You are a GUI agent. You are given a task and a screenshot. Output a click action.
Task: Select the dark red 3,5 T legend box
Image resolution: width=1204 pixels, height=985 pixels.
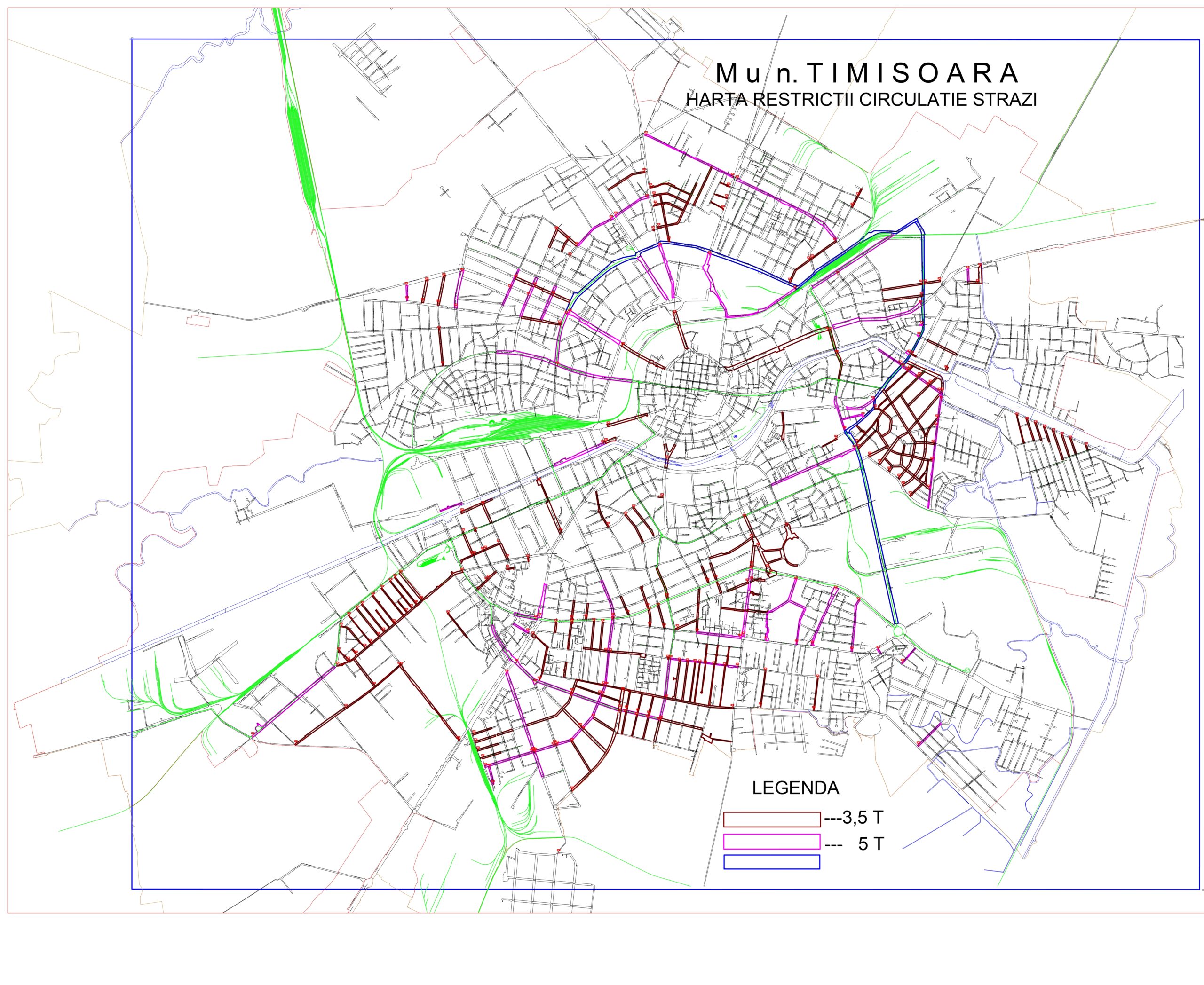pos(771,820)
